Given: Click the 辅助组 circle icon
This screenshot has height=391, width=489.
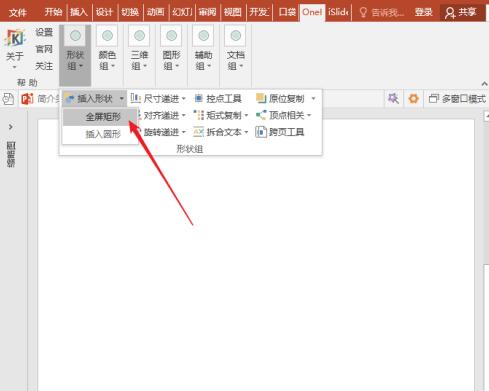Looking at the screenshot, I should coord(203,35).
